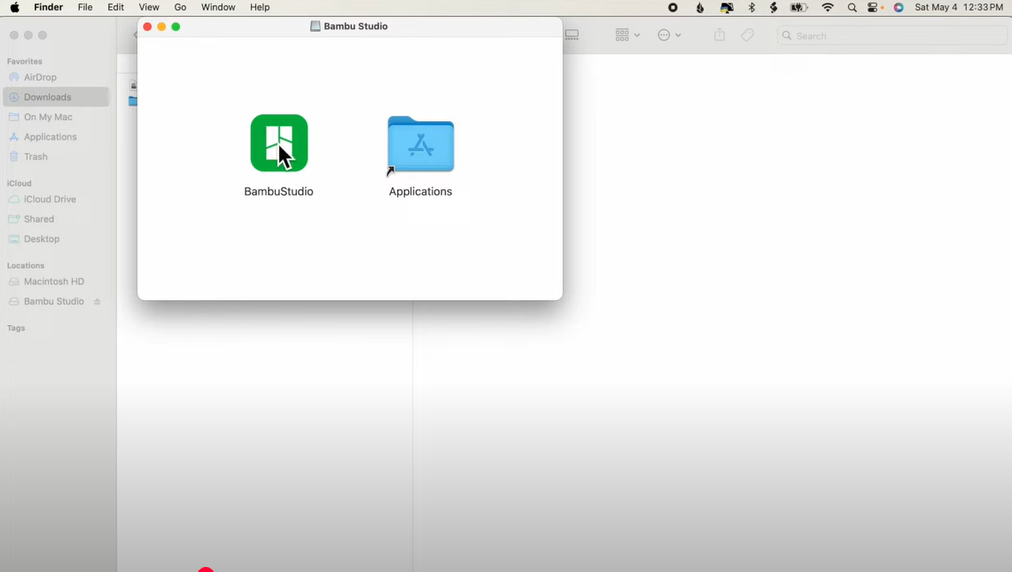Eject the Bambu Studio disk image
Viewport: 1012px width, 572px height.
pyautogui.click(x=97, y=301)
